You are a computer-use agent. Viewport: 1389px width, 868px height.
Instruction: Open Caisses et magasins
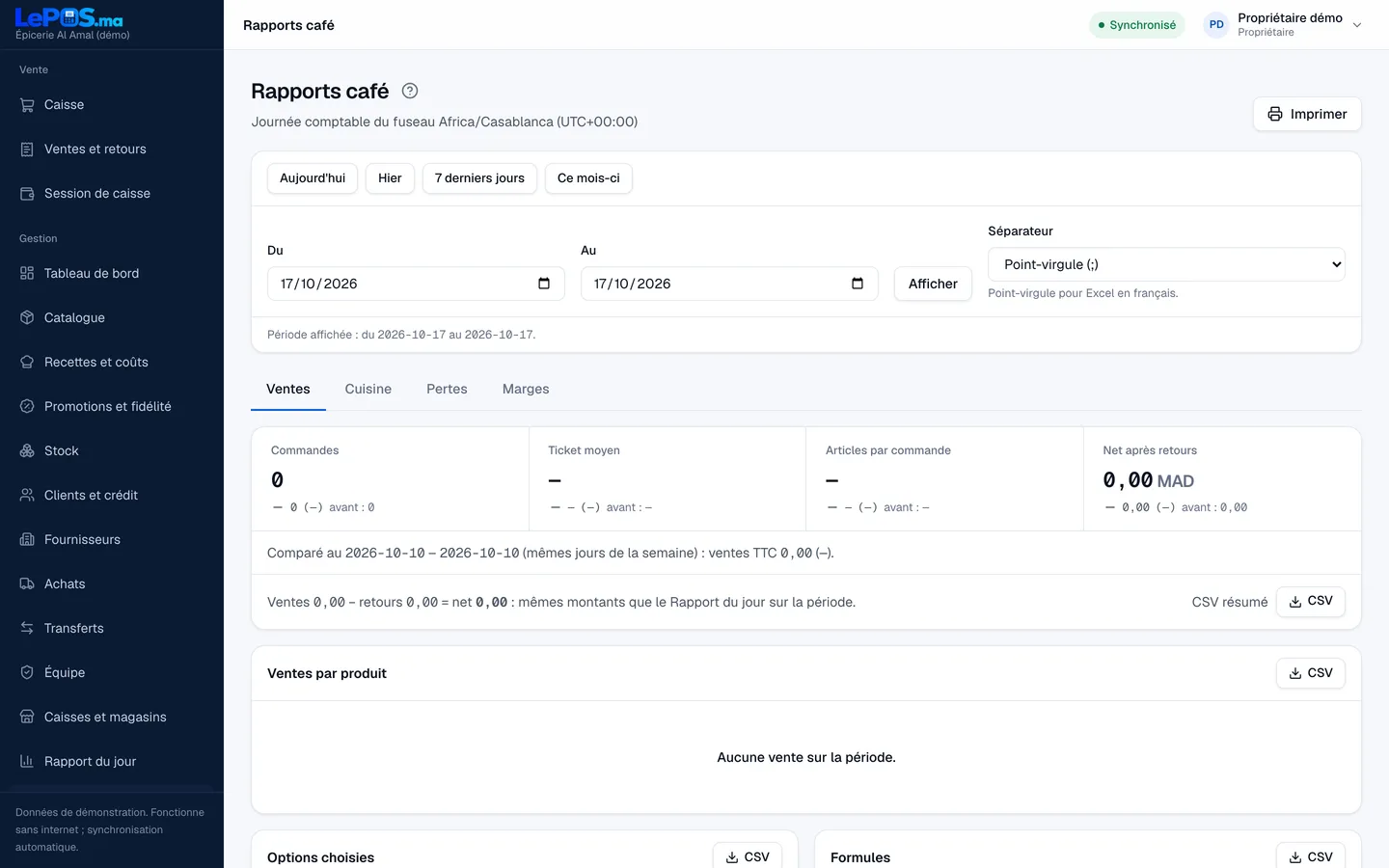coord(112,717)
